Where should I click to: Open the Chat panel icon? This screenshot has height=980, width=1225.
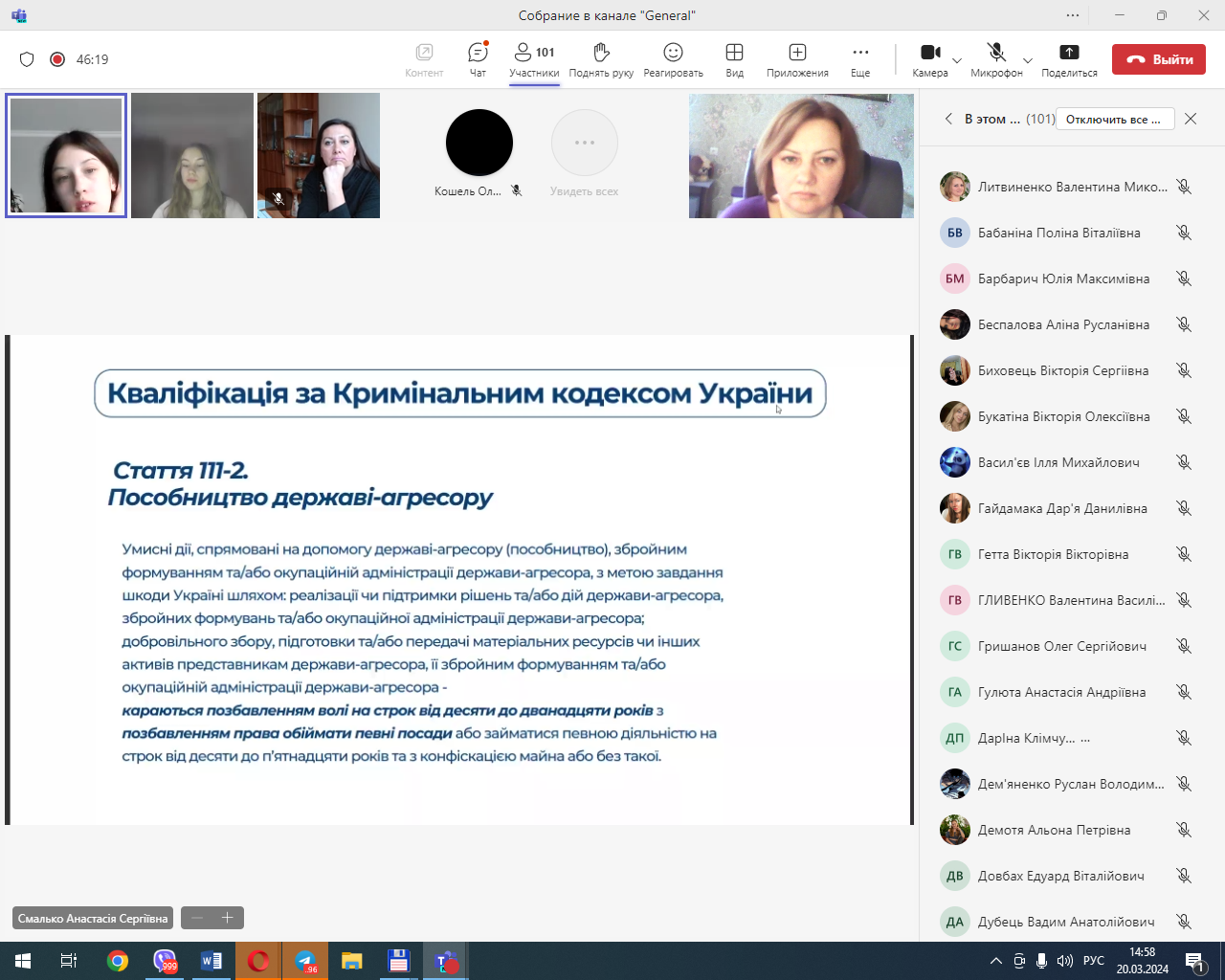[x=478, y=53]
